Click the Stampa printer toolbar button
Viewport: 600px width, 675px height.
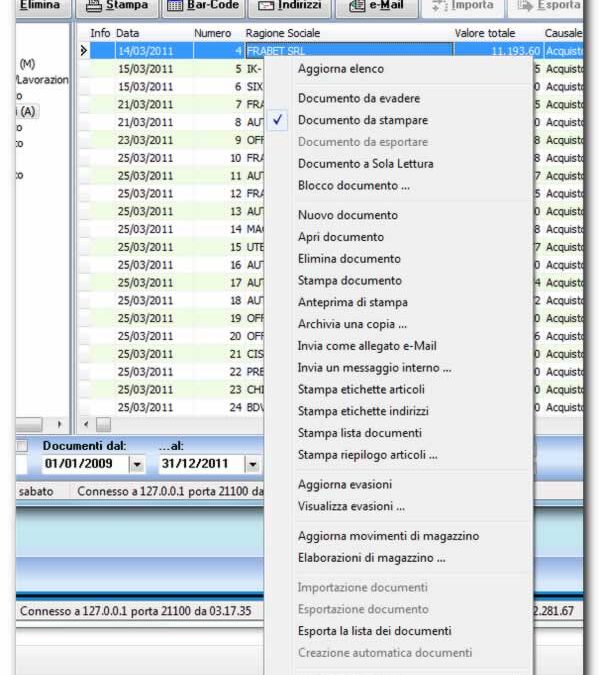pos(116,6)
